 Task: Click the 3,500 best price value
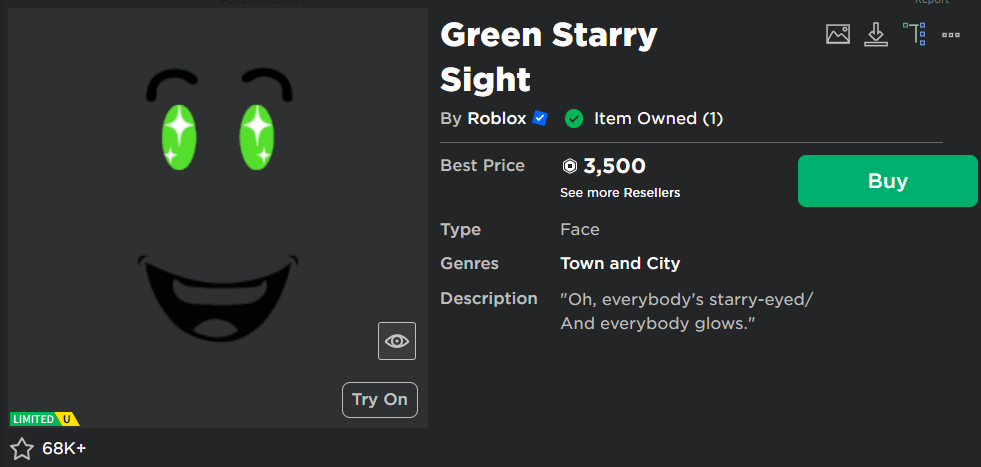point(614,167)
